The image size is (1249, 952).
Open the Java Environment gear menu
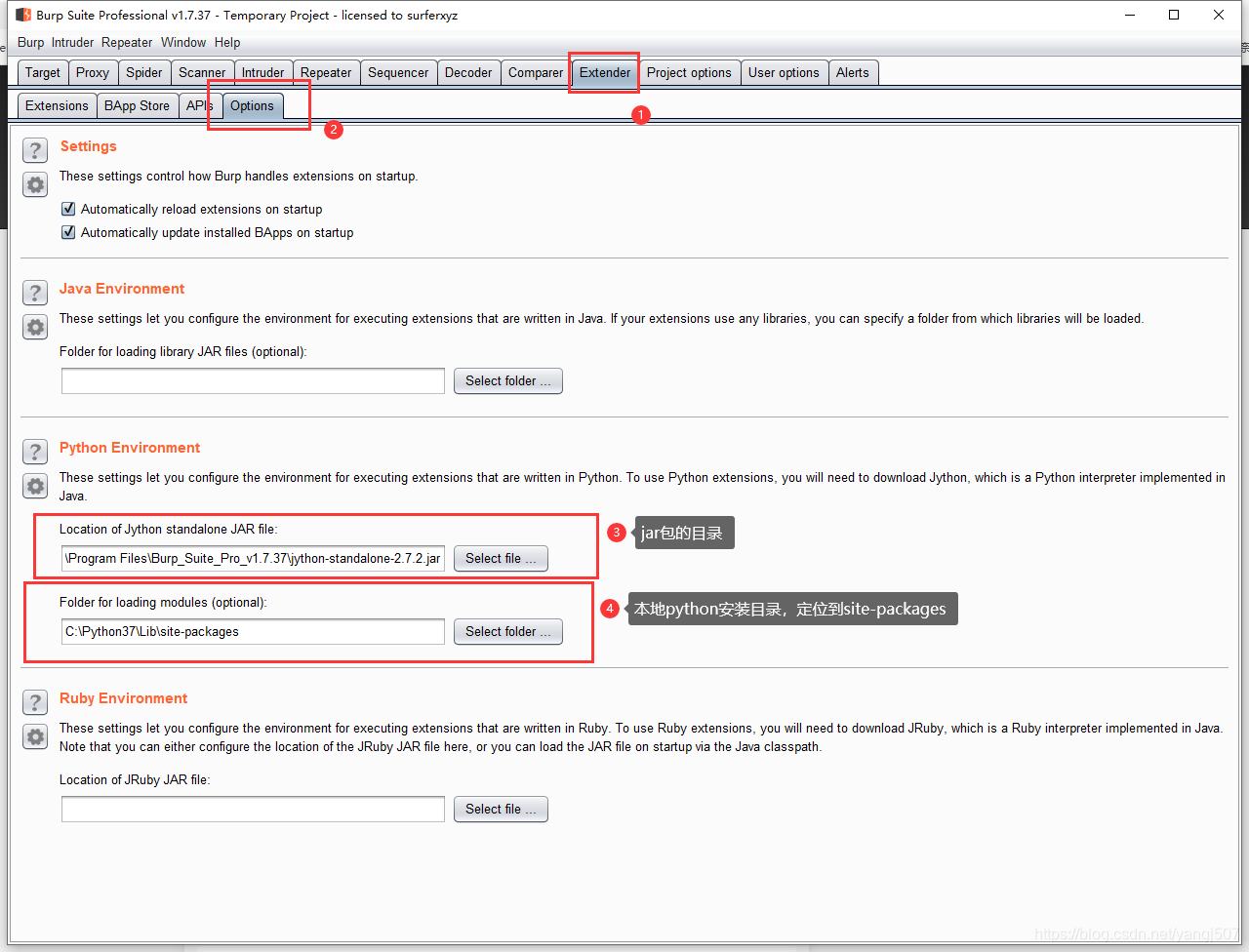point(35,327)
